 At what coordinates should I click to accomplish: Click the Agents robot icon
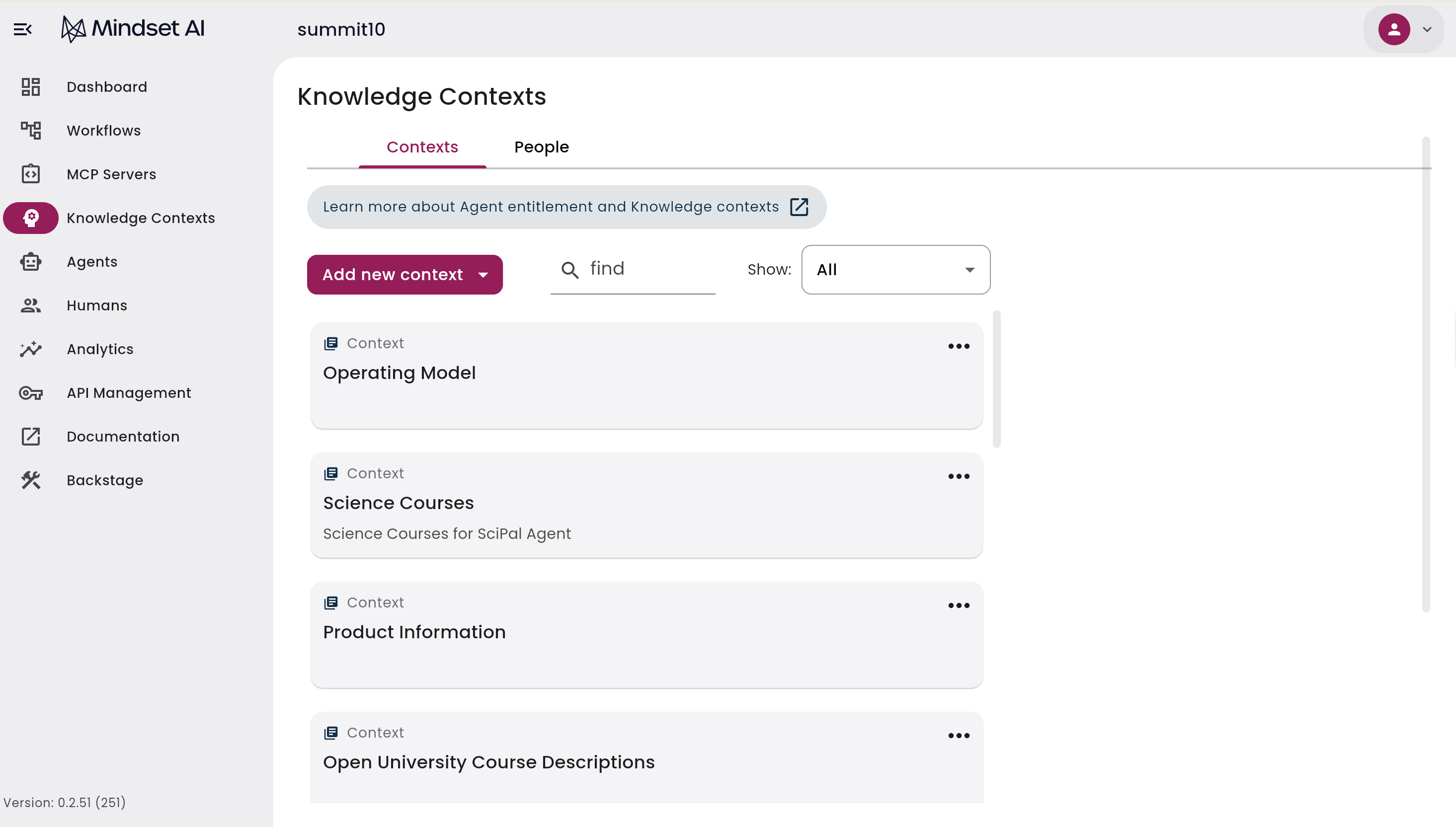point(31,262)
